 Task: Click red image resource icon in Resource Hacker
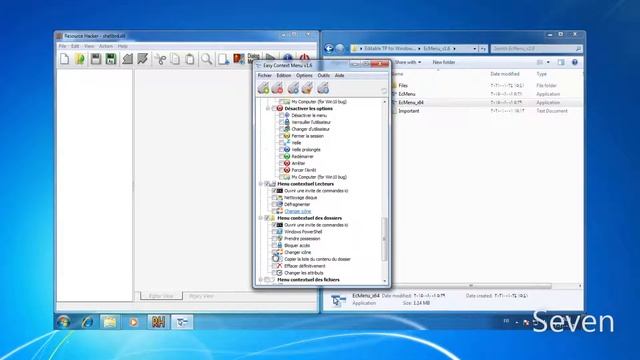pyautogui.click(x=238, y=59)
